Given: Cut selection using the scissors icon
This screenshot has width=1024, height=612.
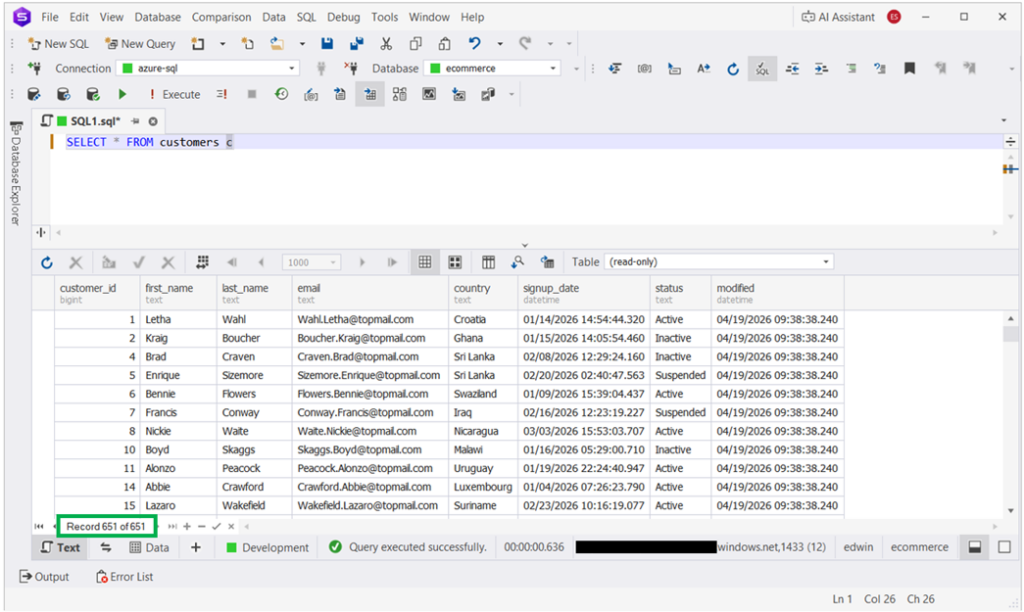Looking at the screenshot, I should pos(386,44).
